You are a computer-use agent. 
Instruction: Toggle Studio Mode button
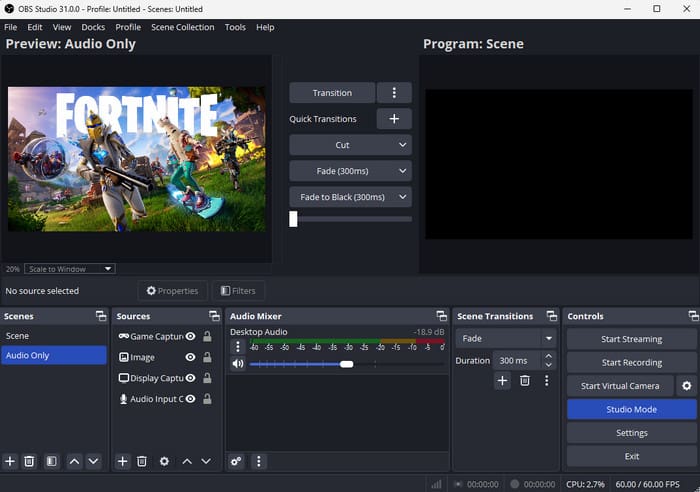coord(632,409)
